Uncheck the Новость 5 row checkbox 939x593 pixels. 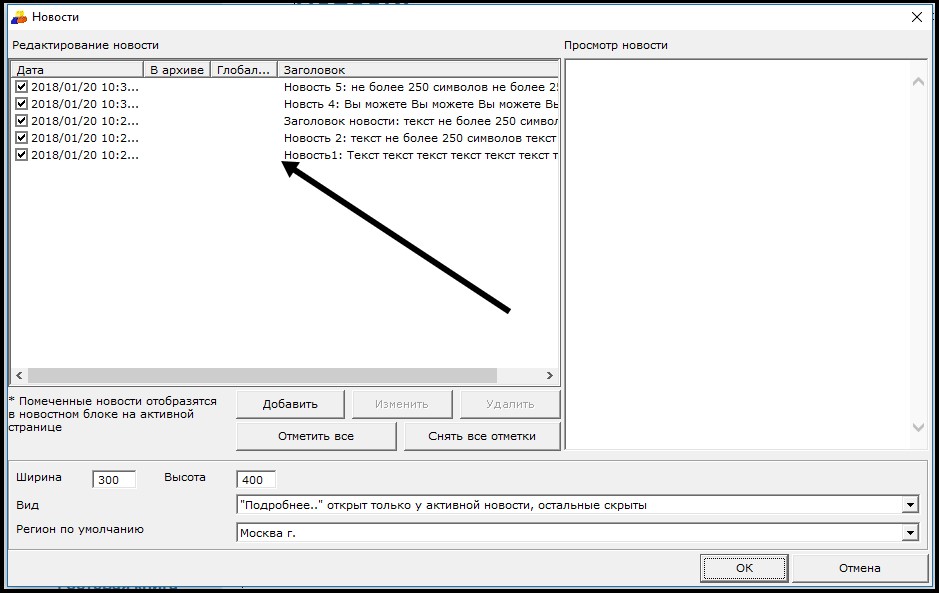point(22,87)
